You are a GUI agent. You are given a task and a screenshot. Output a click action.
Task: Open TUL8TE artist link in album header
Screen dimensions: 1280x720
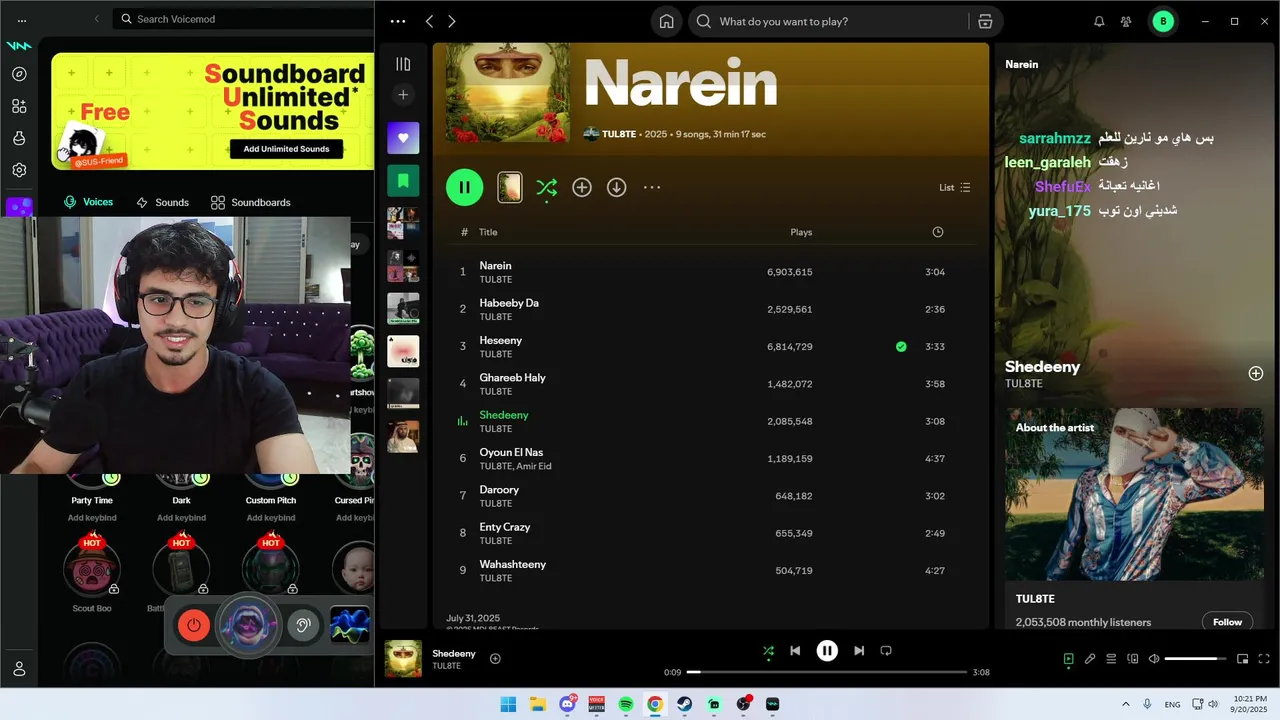[618, 134]
